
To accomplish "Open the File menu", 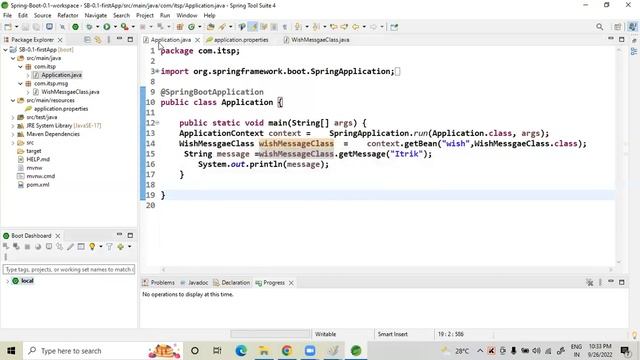I will pos(7,16).
